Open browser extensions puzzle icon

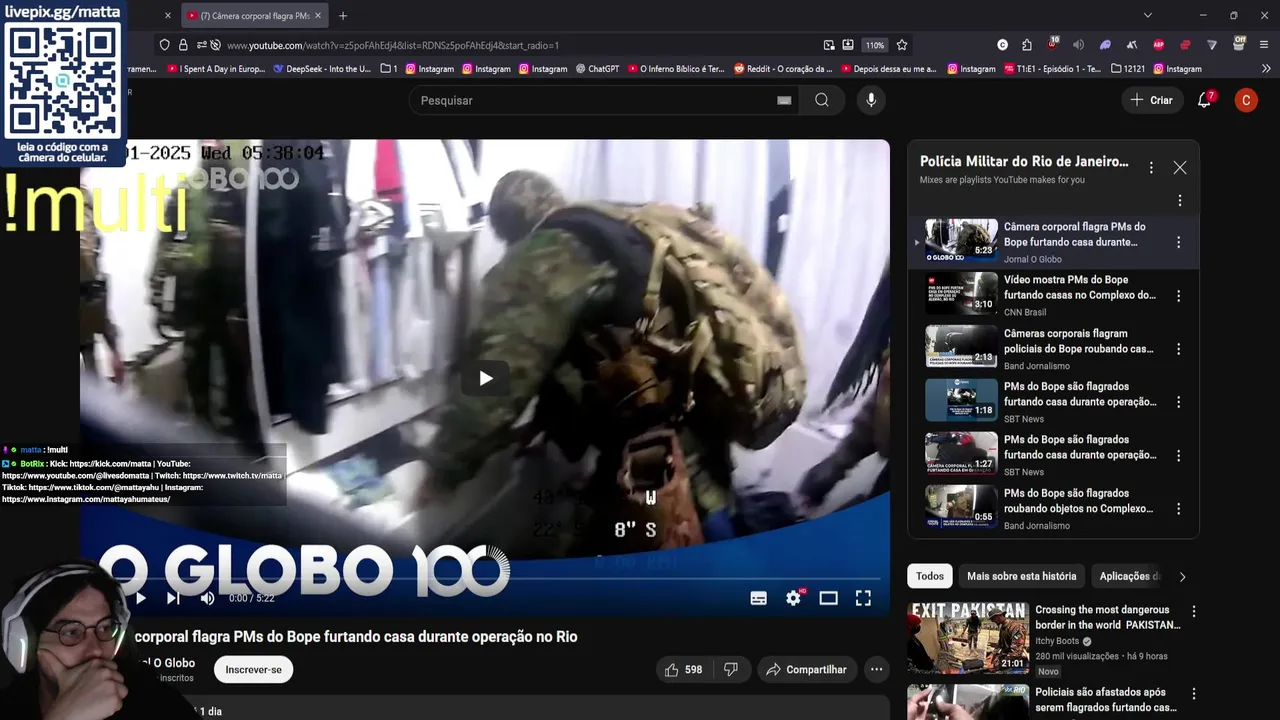1027,45
